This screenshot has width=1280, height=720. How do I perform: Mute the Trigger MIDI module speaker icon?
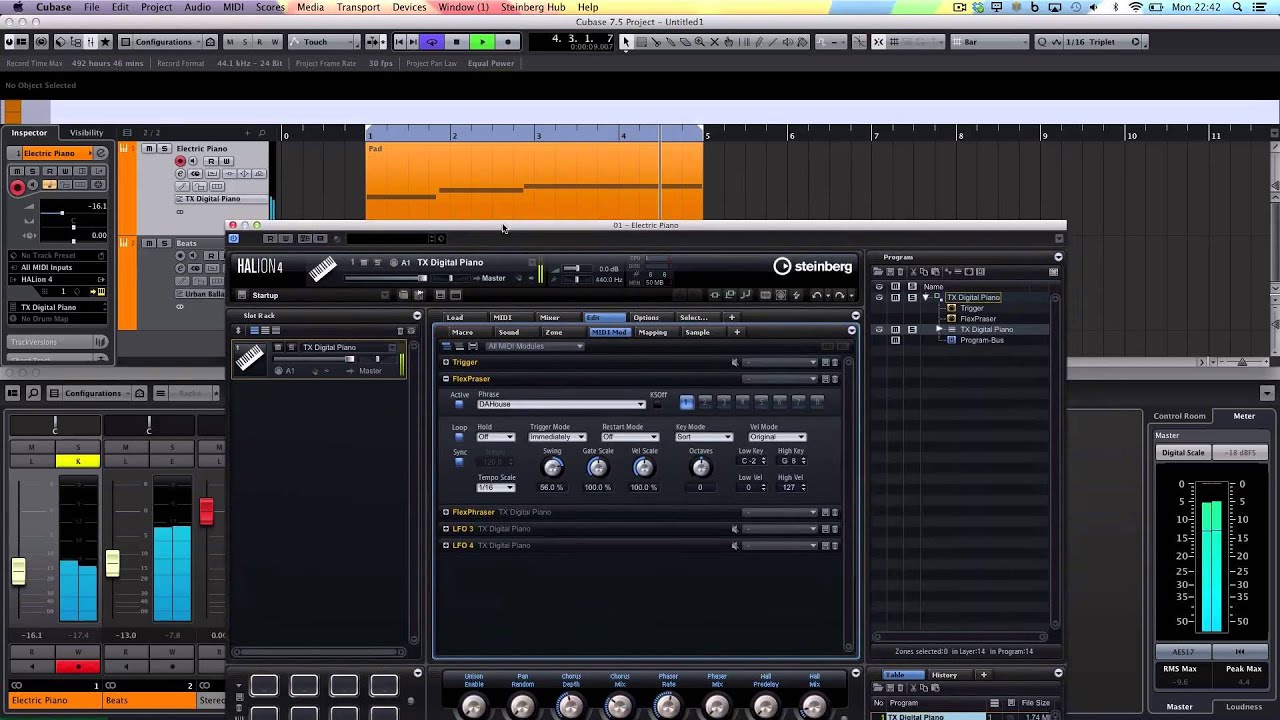point(735,362)
